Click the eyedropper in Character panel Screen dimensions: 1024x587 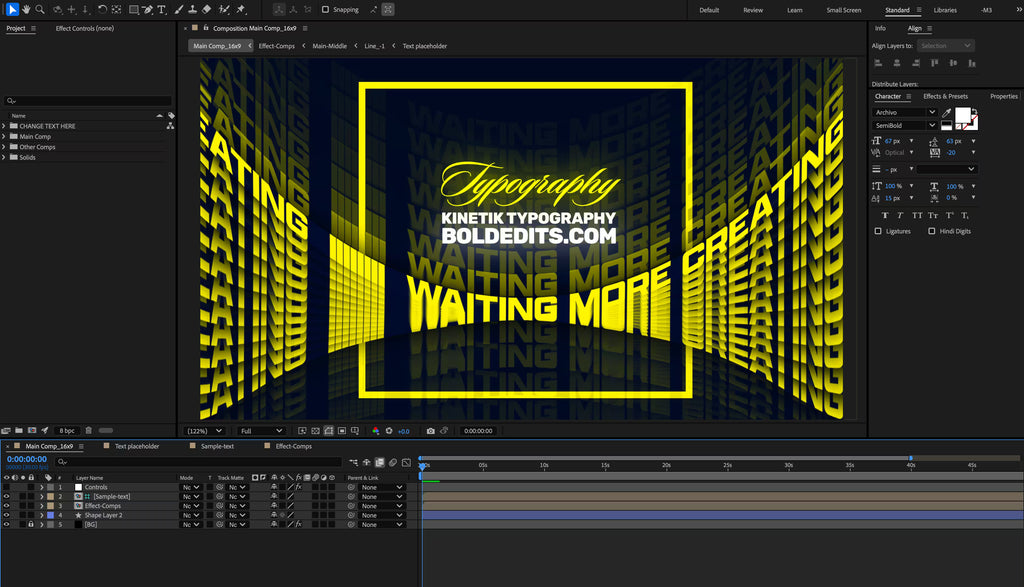tap(946, 113)
